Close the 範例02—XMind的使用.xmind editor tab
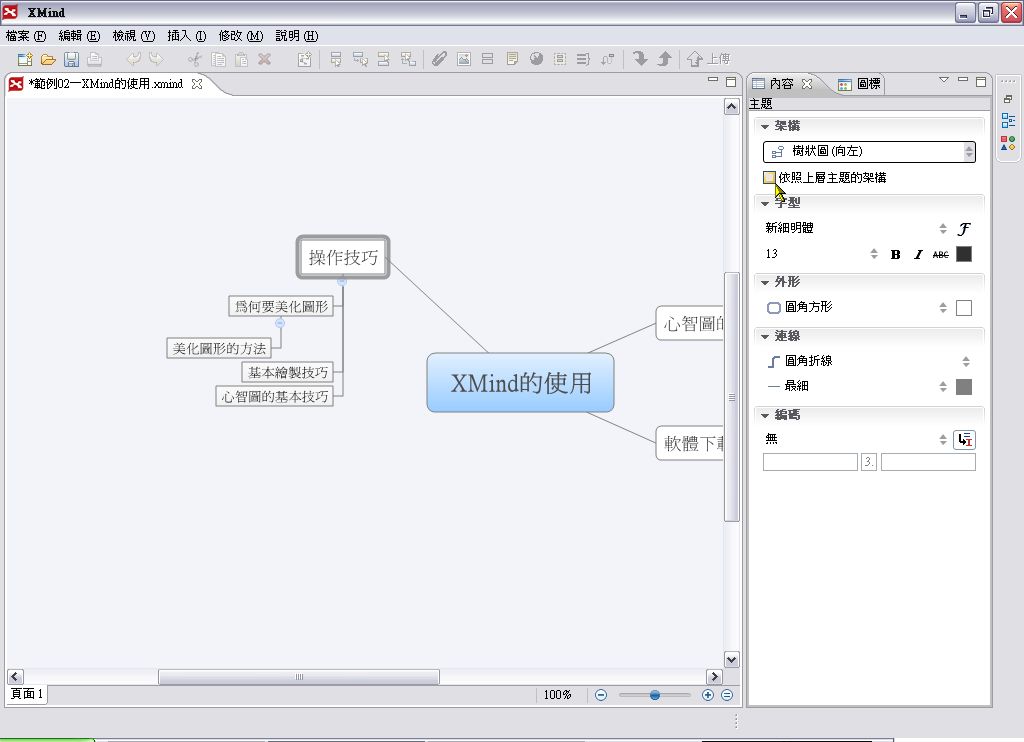Viewport: 1024px width, 742px height. [197, 84]
